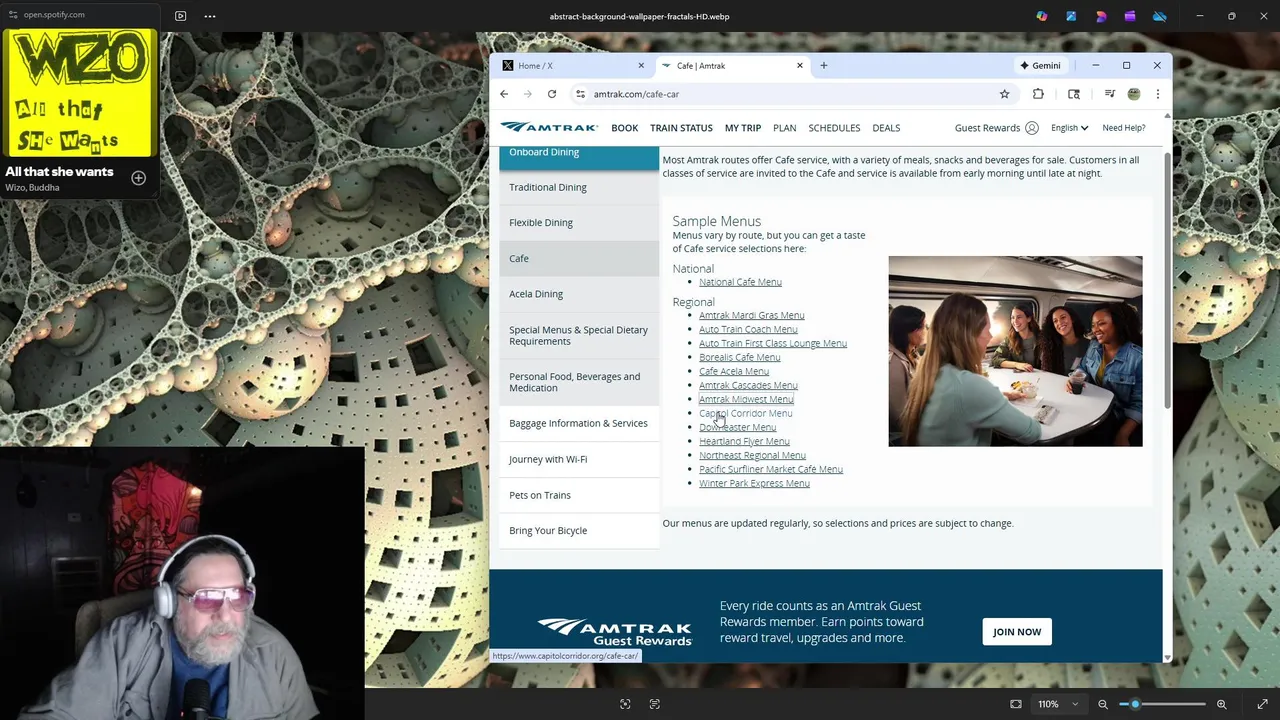Open Baggage Information & Services
This screenshot has height=720, width=1280.
tap(579, 423)
